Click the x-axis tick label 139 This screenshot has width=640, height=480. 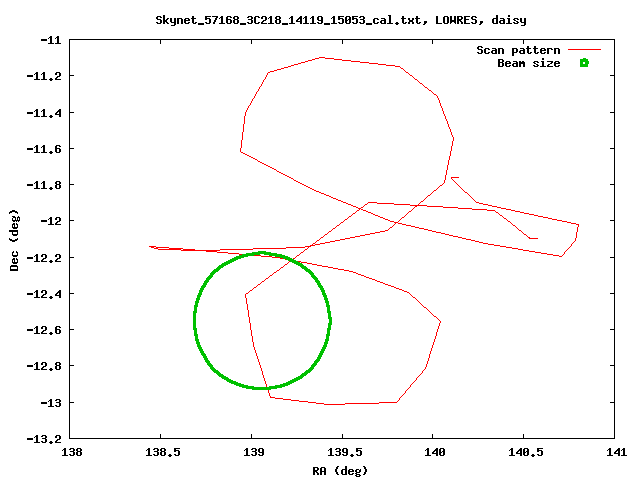click(x=253, y=452)
